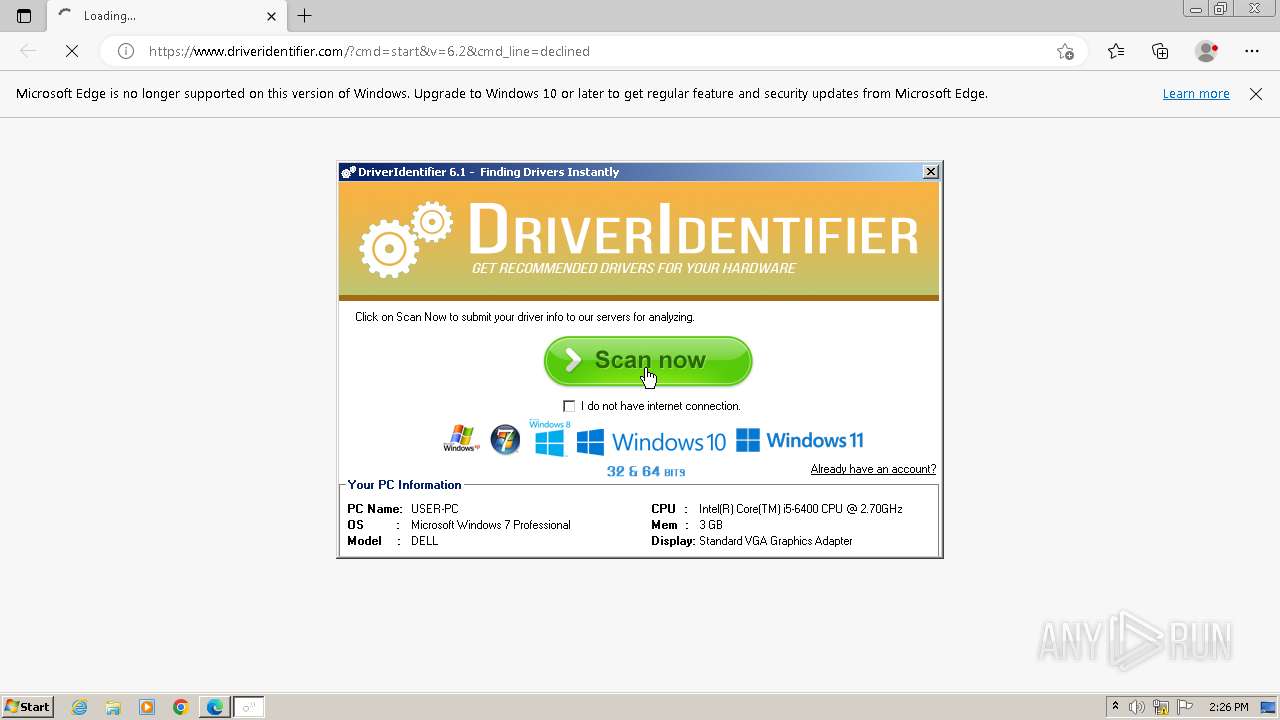Click the '32 & 64 BITS' text
This screenshot has width=1280, height=720.
click(x=646, y=471)
